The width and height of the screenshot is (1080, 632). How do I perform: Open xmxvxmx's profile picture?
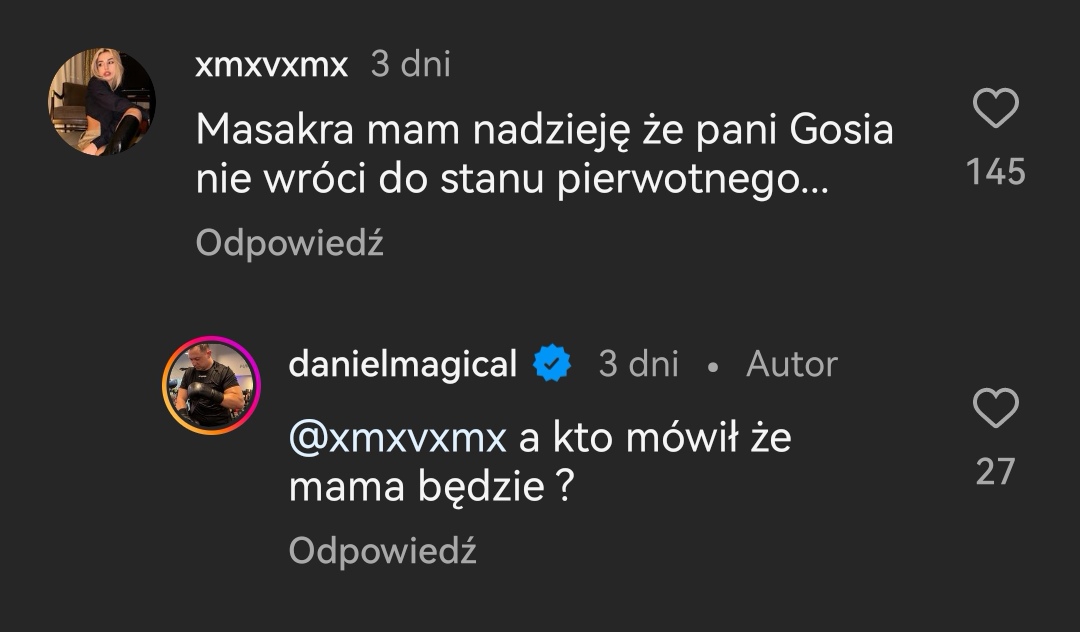102,102
